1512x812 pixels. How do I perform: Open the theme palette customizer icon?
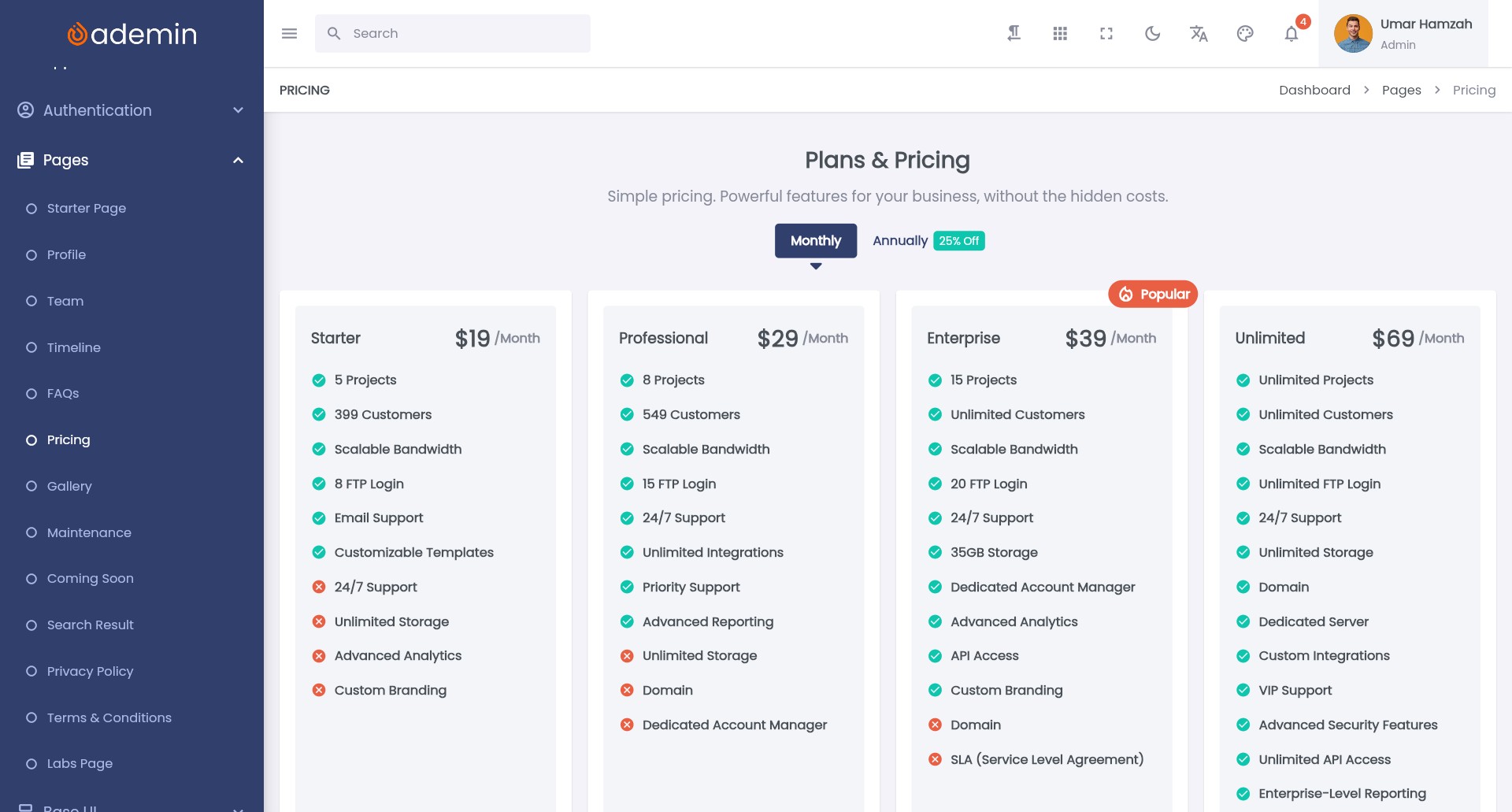coord(1245,33)
